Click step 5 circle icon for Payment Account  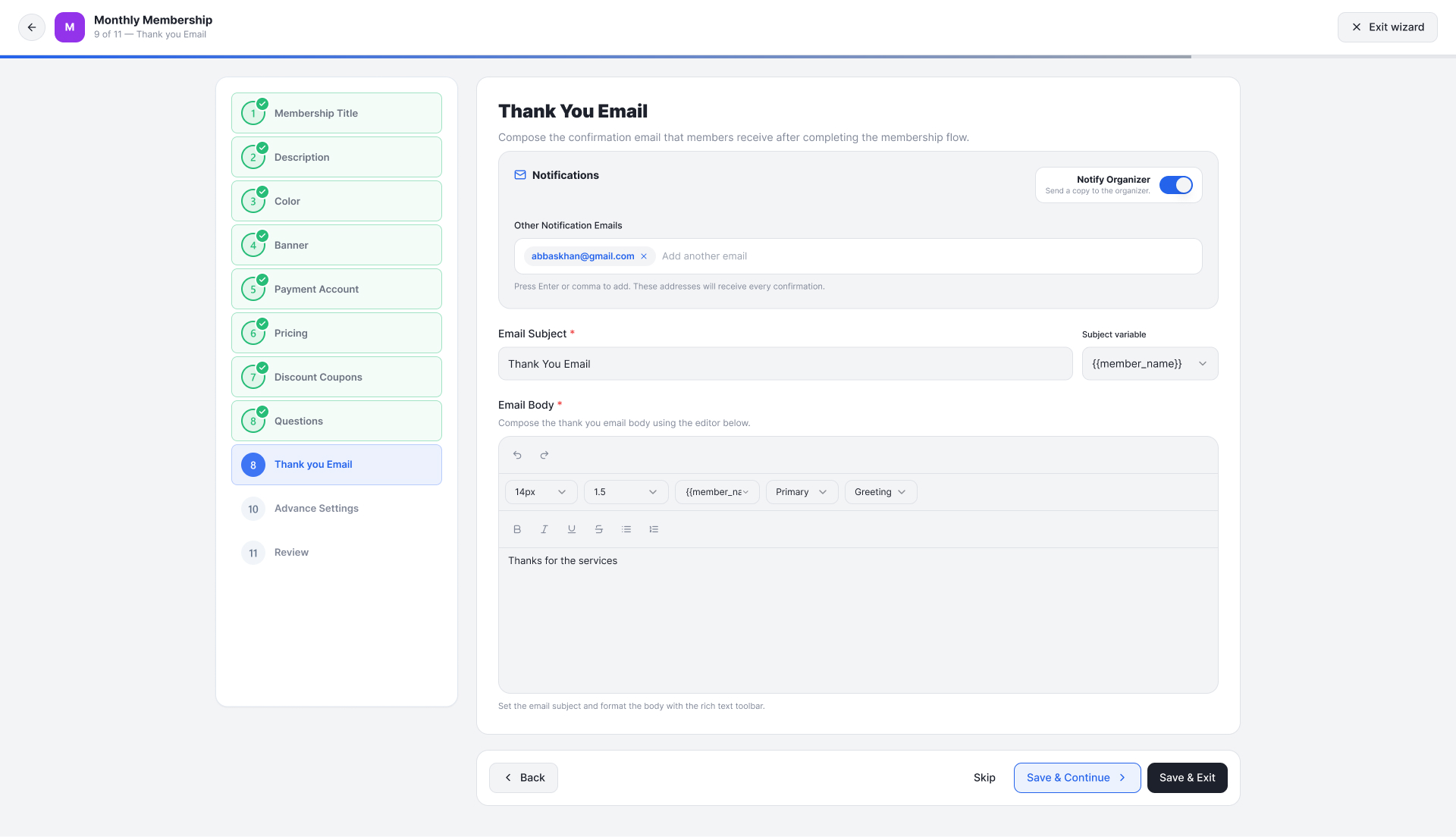[x=253, y=289]
